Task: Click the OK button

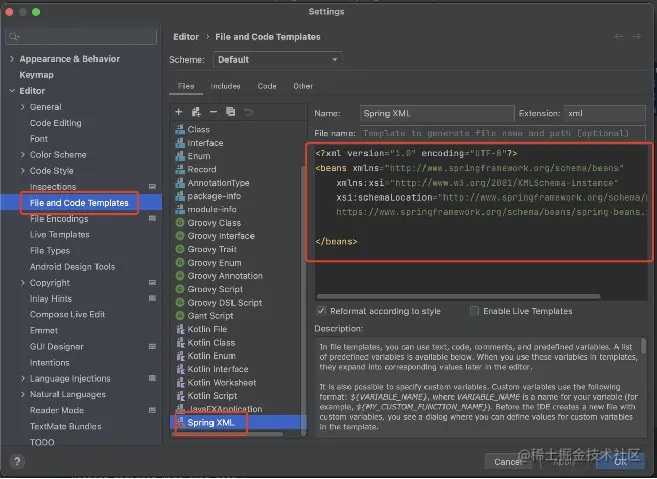Action: [x=620, y=461]
